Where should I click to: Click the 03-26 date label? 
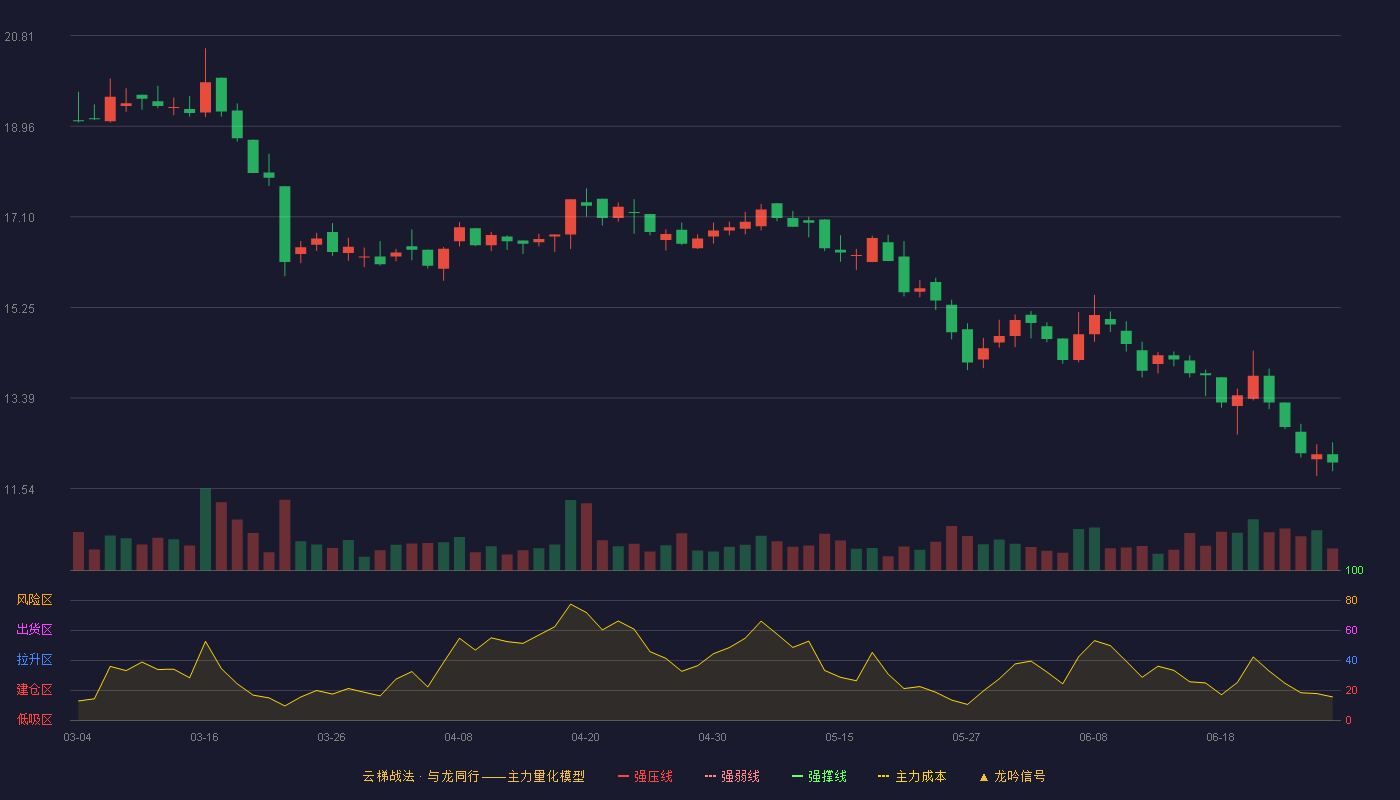331,737
